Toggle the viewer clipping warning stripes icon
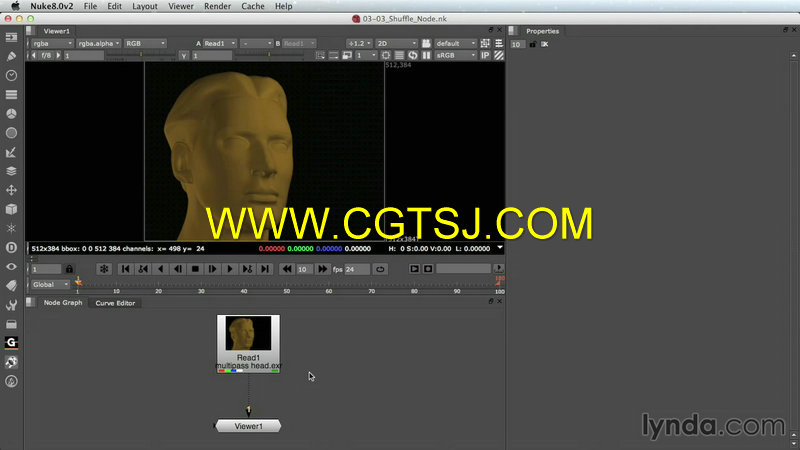This screenshot has width=800, height=450. click(499, 55)
